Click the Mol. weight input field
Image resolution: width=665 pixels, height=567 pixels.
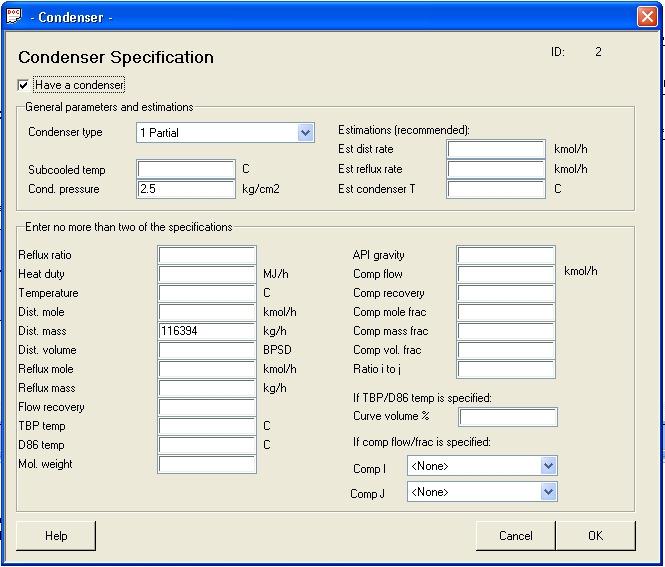click(x=207, y=464)
